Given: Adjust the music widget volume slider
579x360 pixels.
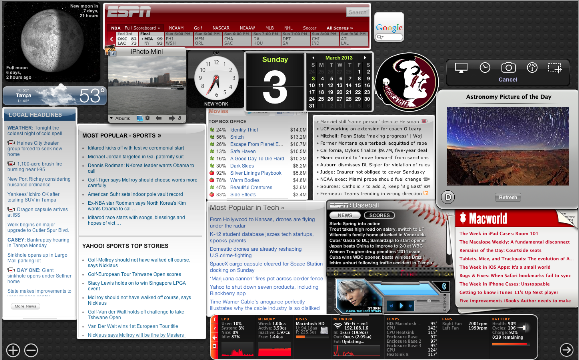Looking at the screenshot, I should (x=428, y=301).
